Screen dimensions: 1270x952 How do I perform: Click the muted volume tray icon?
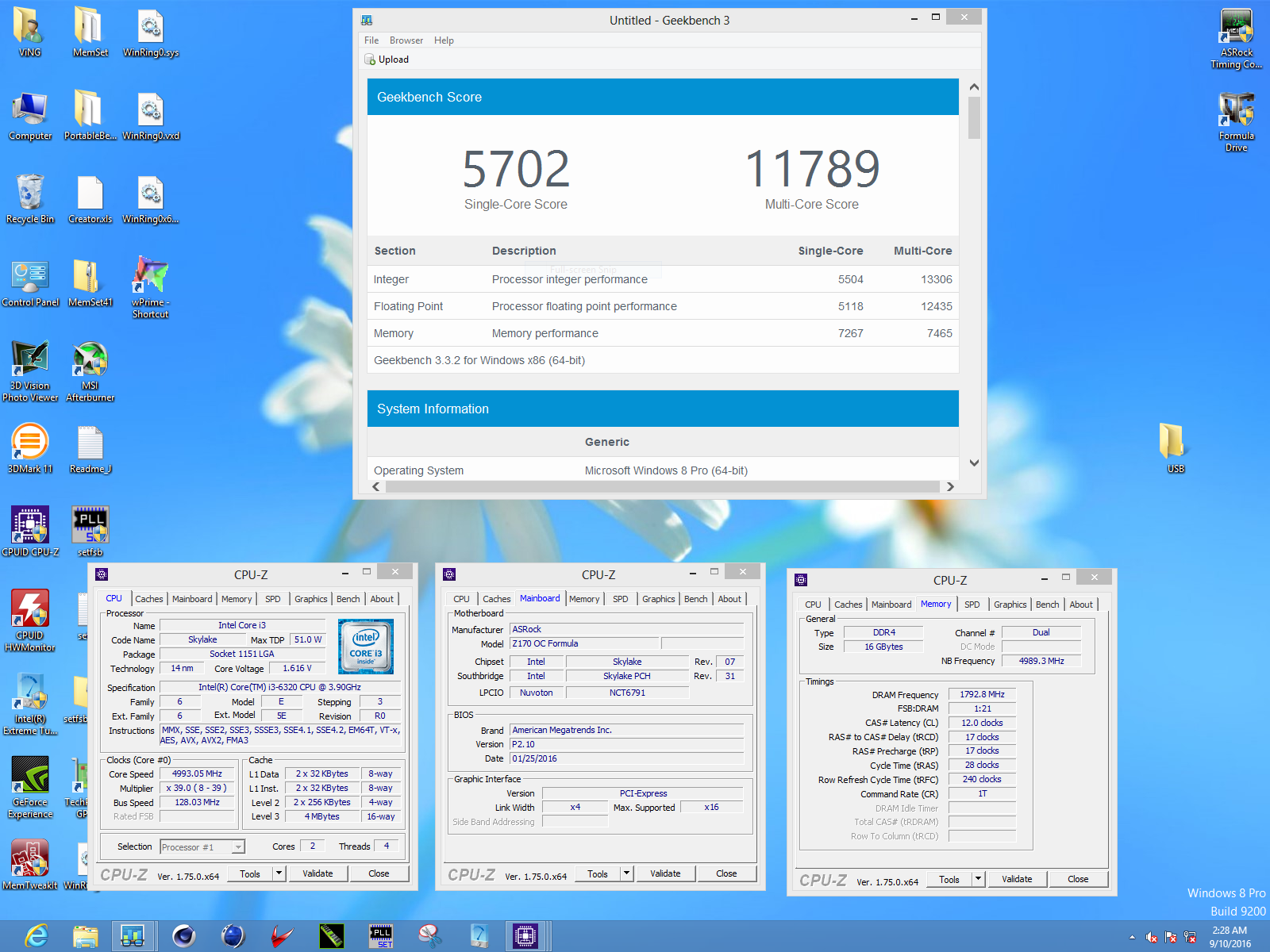[1152, 937]
